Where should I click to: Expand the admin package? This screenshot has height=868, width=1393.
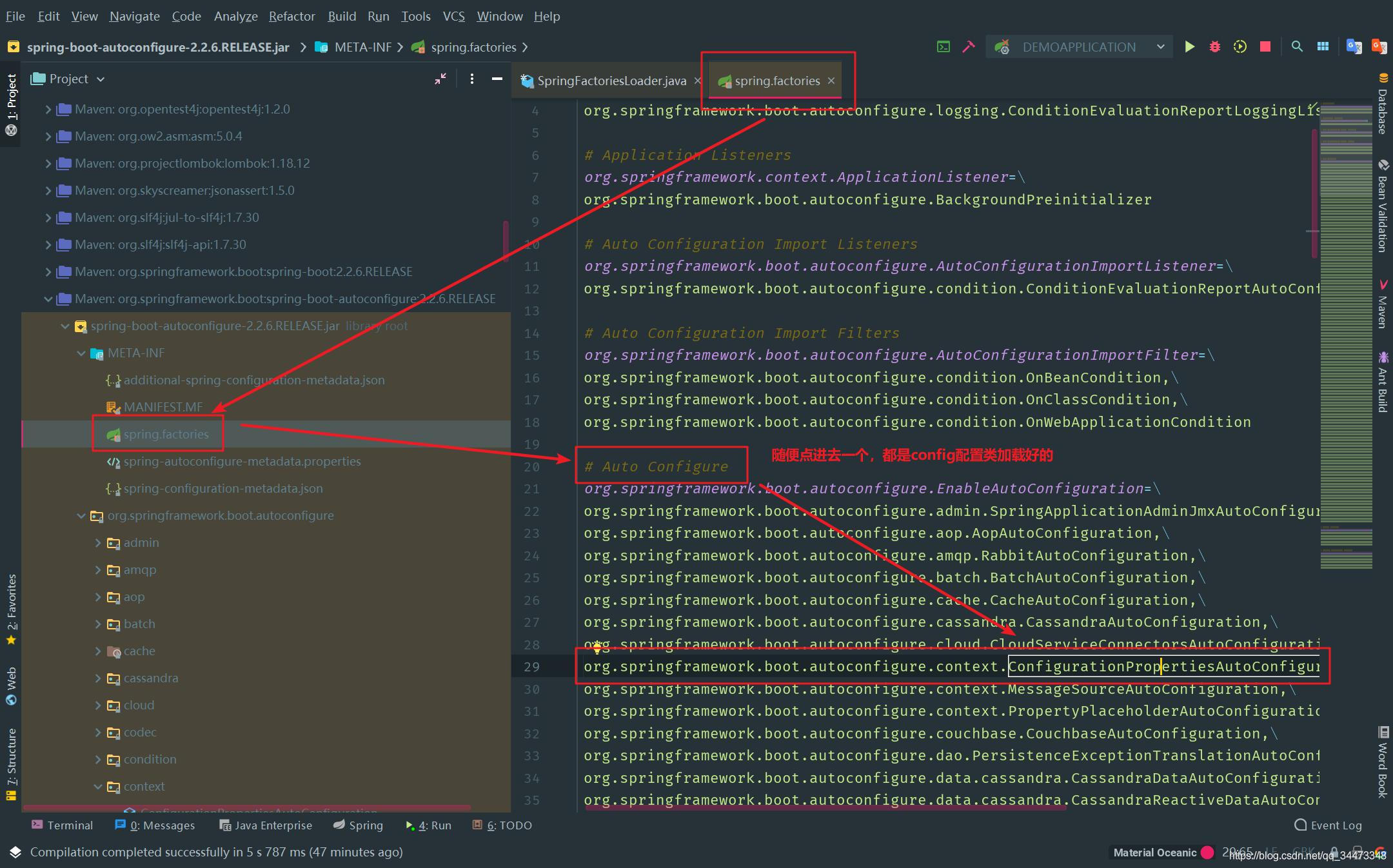tap(97, 543)
